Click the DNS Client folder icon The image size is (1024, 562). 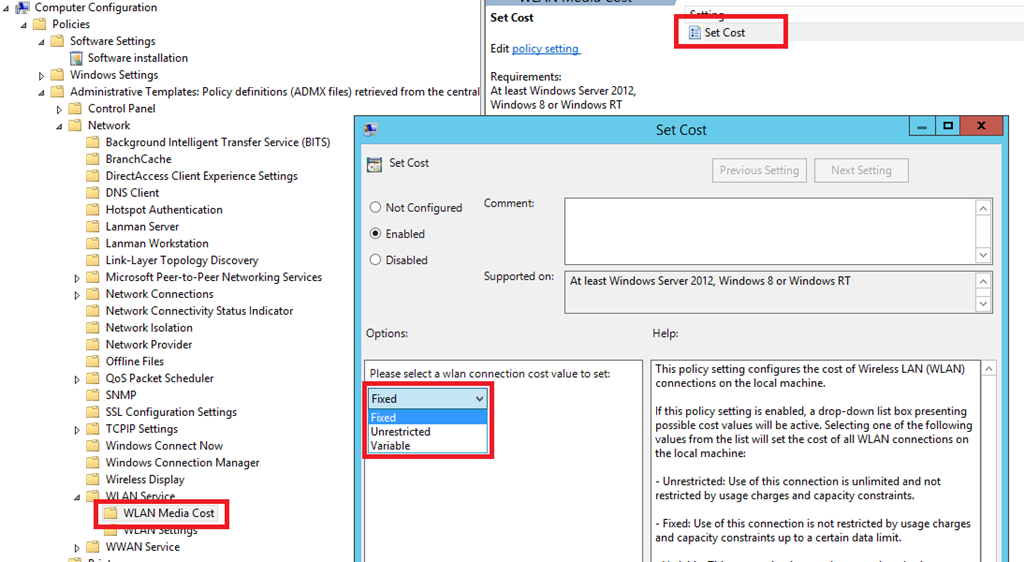coord(93,193)
